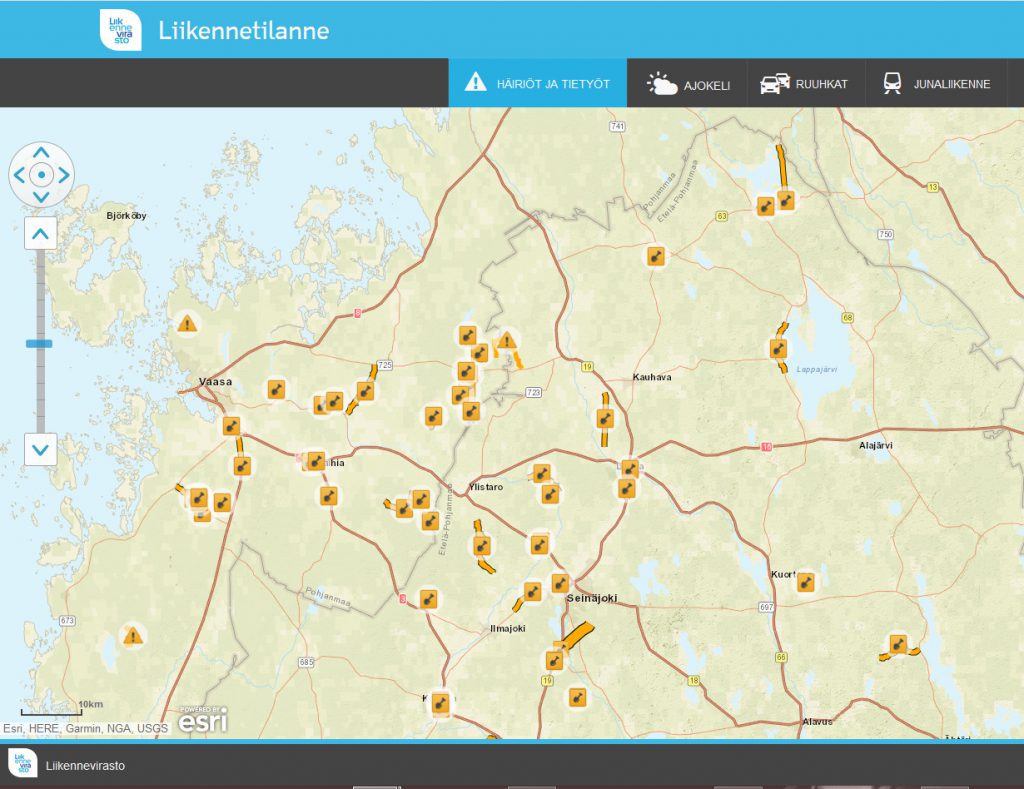Screen dimensions: 1024x789
Task: Select the Junaliikenne tab
Action: (x=936, y=84)
